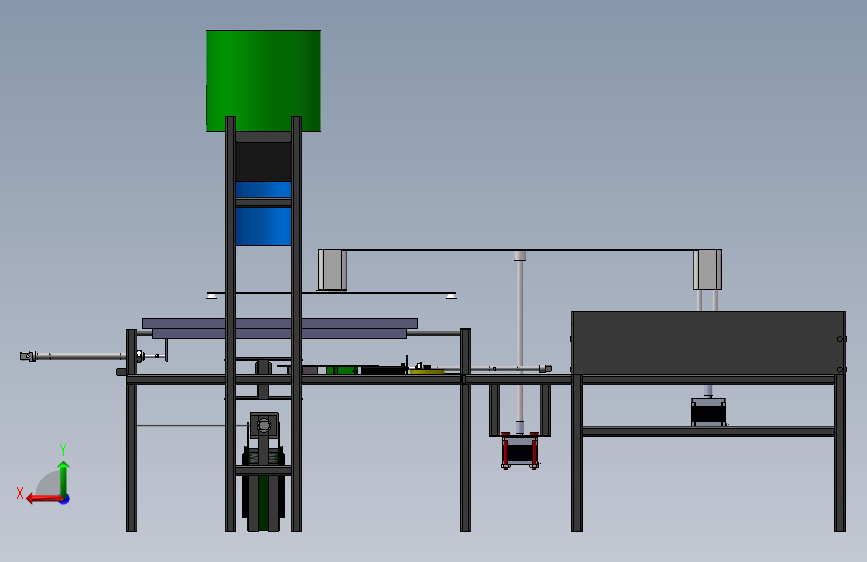Select the green cylindrical hopper on top
Image resolution: width=867 pixels, height=562 pixels.
coord(263,81)
